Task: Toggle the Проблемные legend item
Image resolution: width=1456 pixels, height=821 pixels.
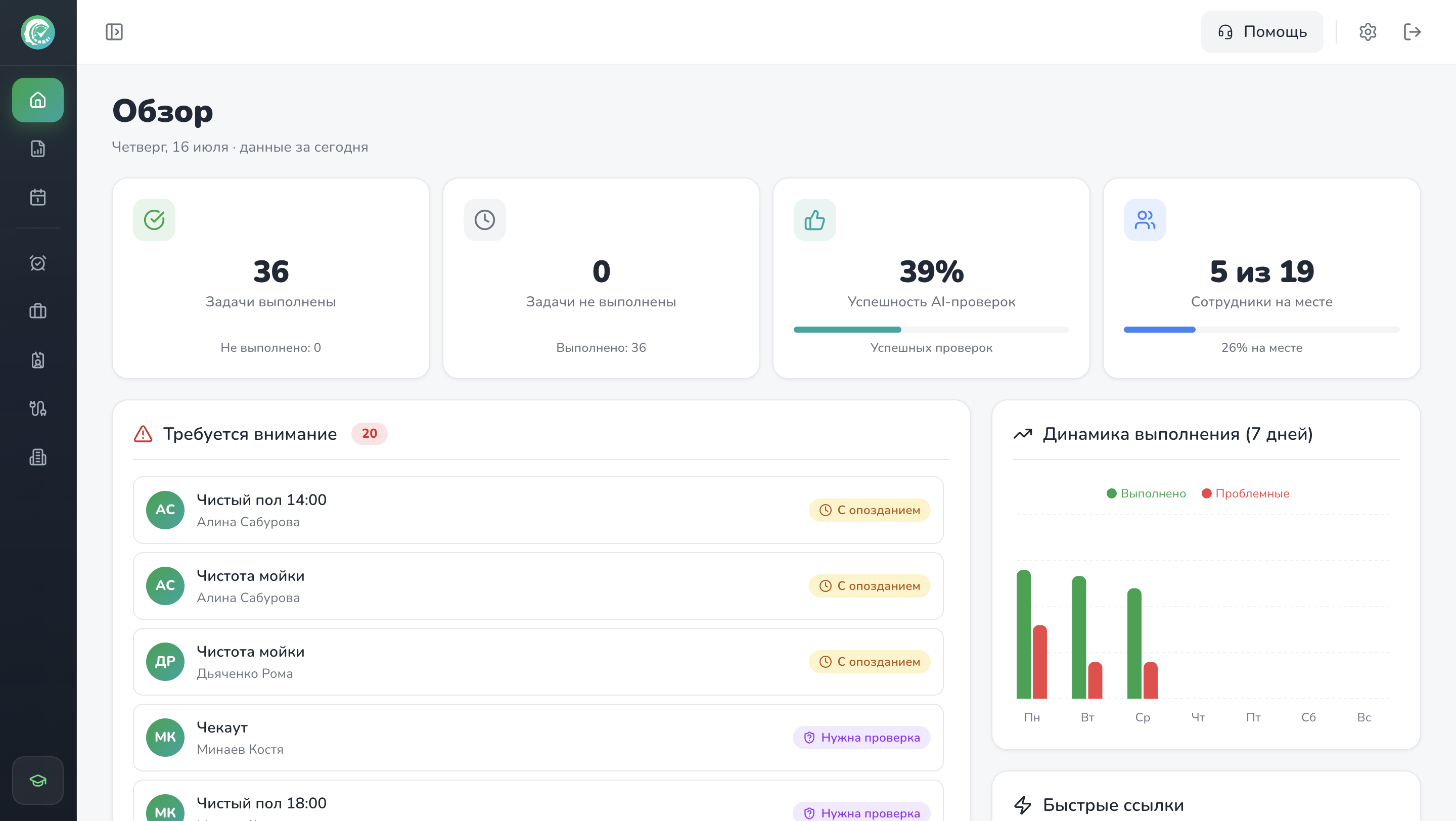Action: click(x=1245, y=494)
